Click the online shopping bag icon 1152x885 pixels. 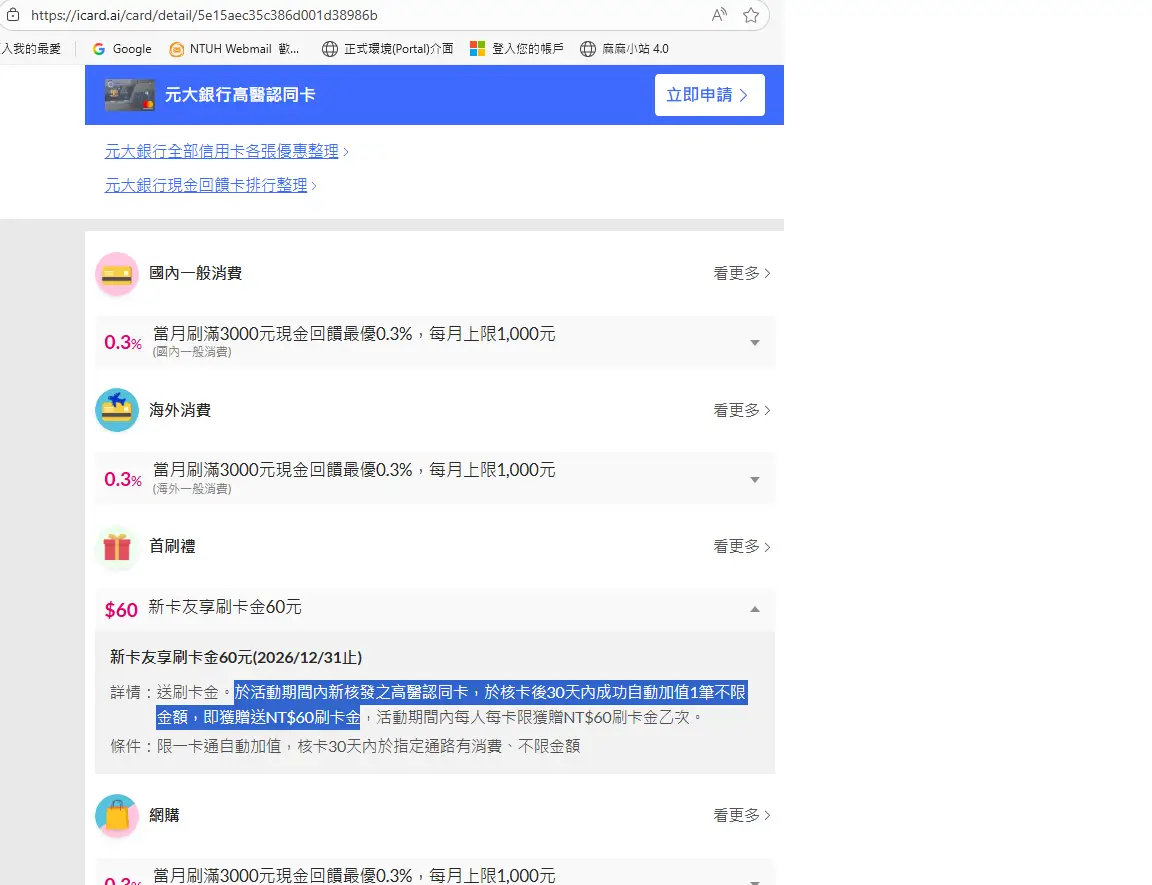click(117, 816)
